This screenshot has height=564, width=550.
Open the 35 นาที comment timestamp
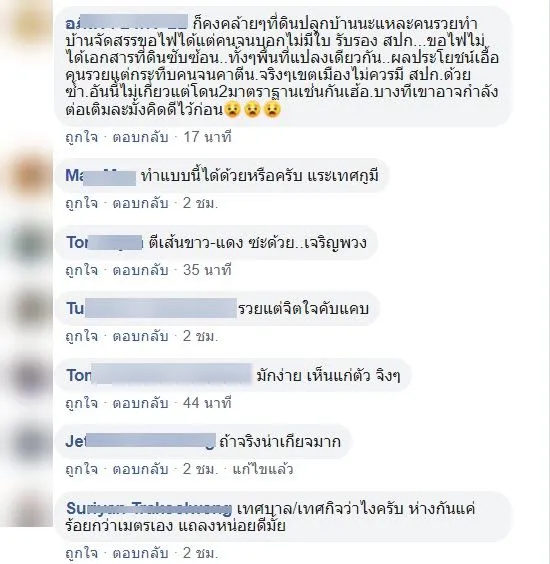pos(207,270)
